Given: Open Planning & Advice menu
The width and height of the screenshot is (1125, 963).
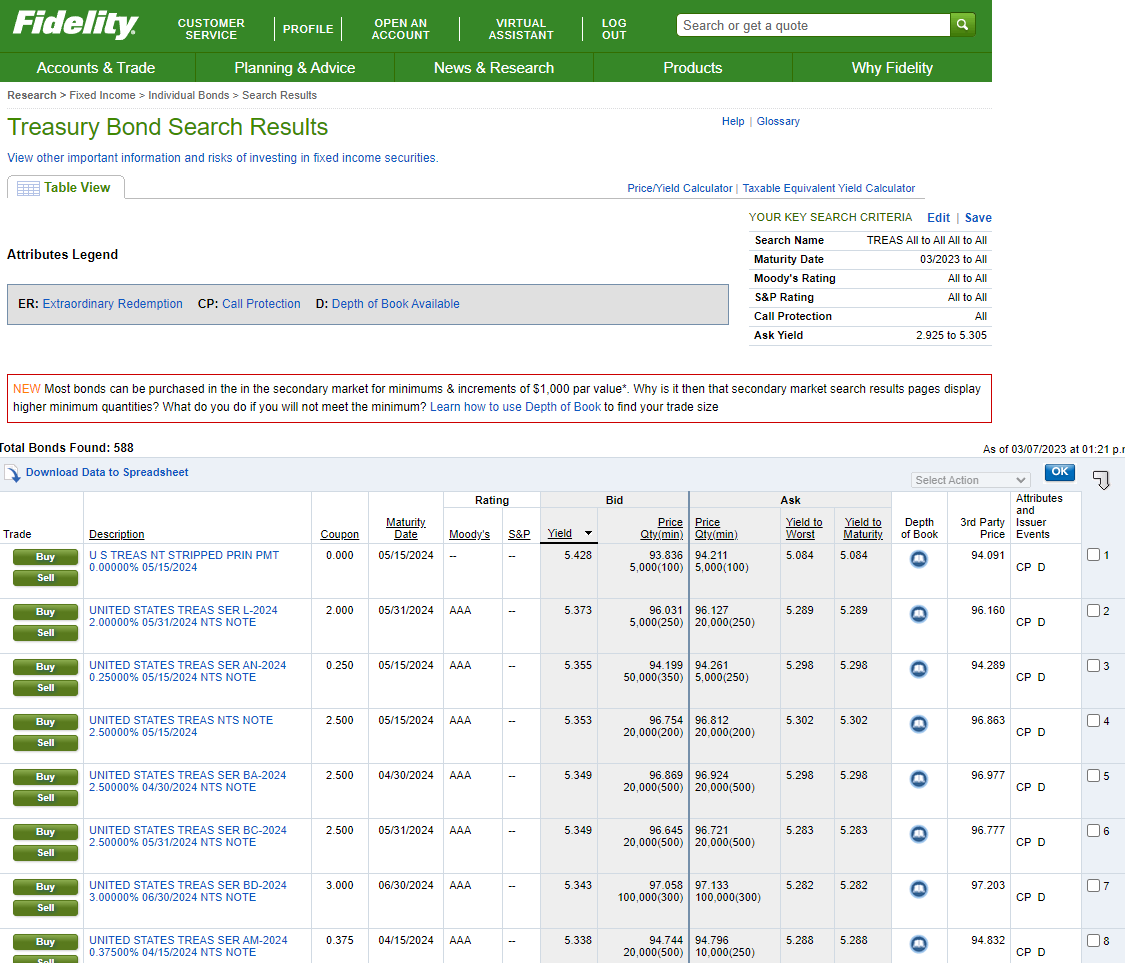Looking at the screenshot, I should [x=295, y=67].
